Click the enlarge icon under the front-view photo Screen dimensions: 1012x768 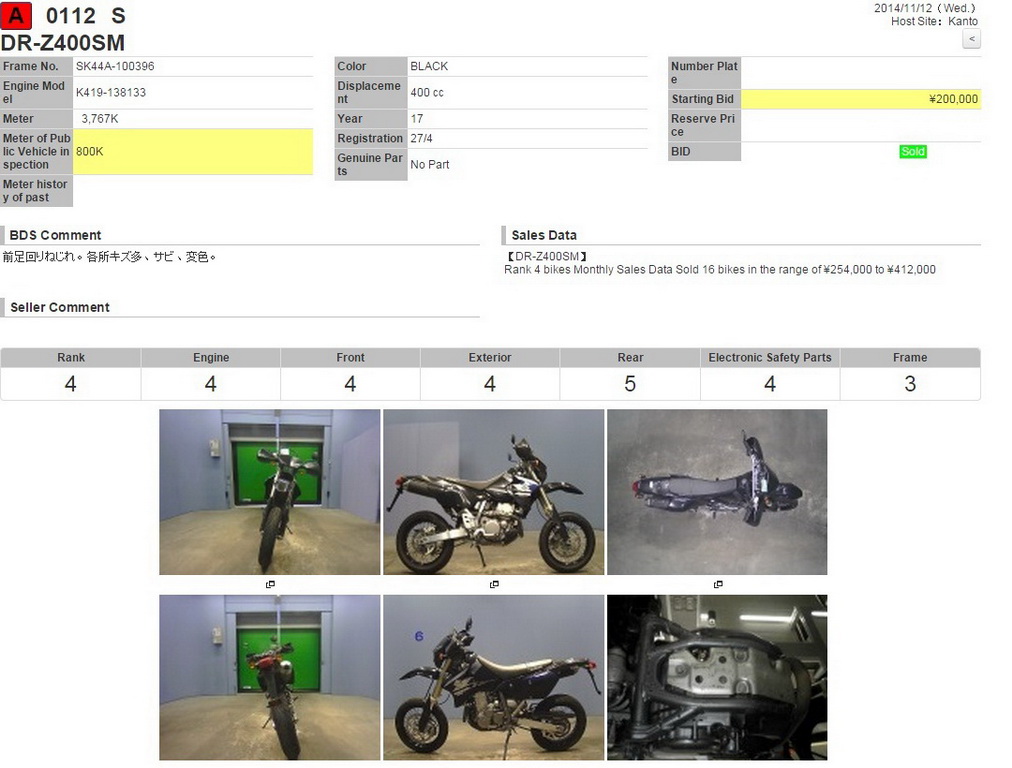[270, 584]
